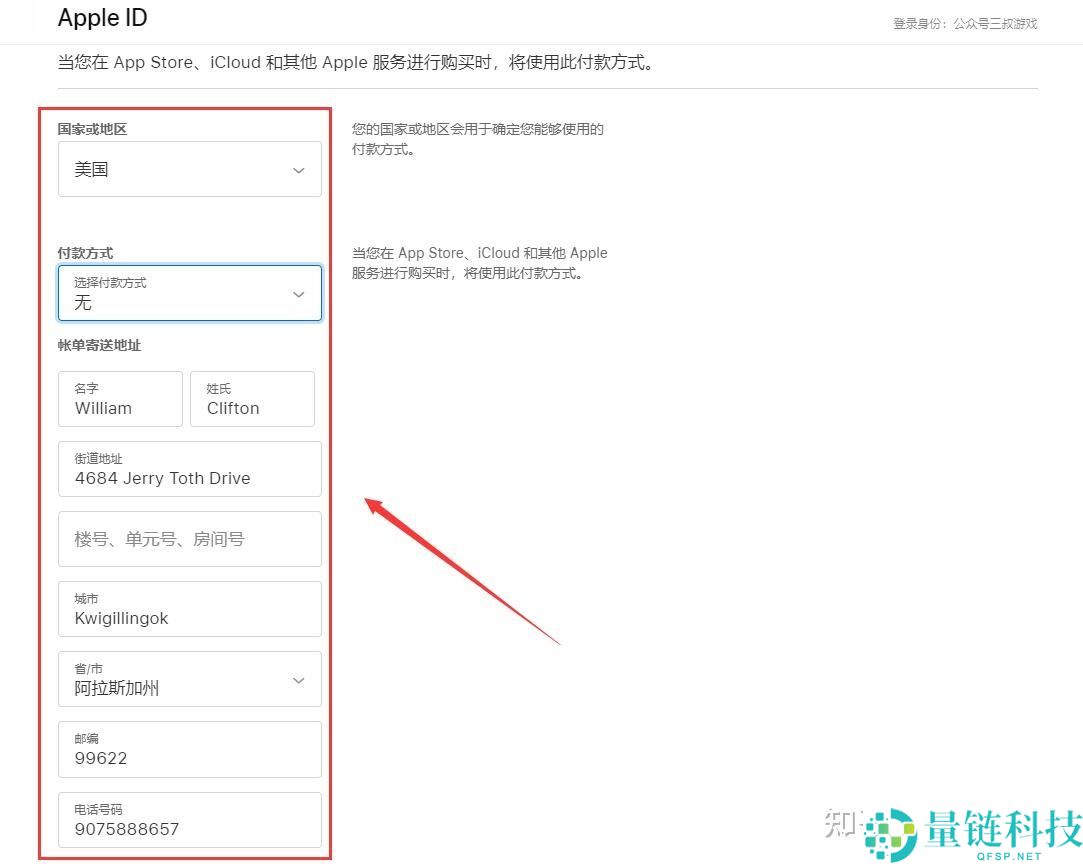
Task: Click the first name field containing William
Action: click(120, 399)
